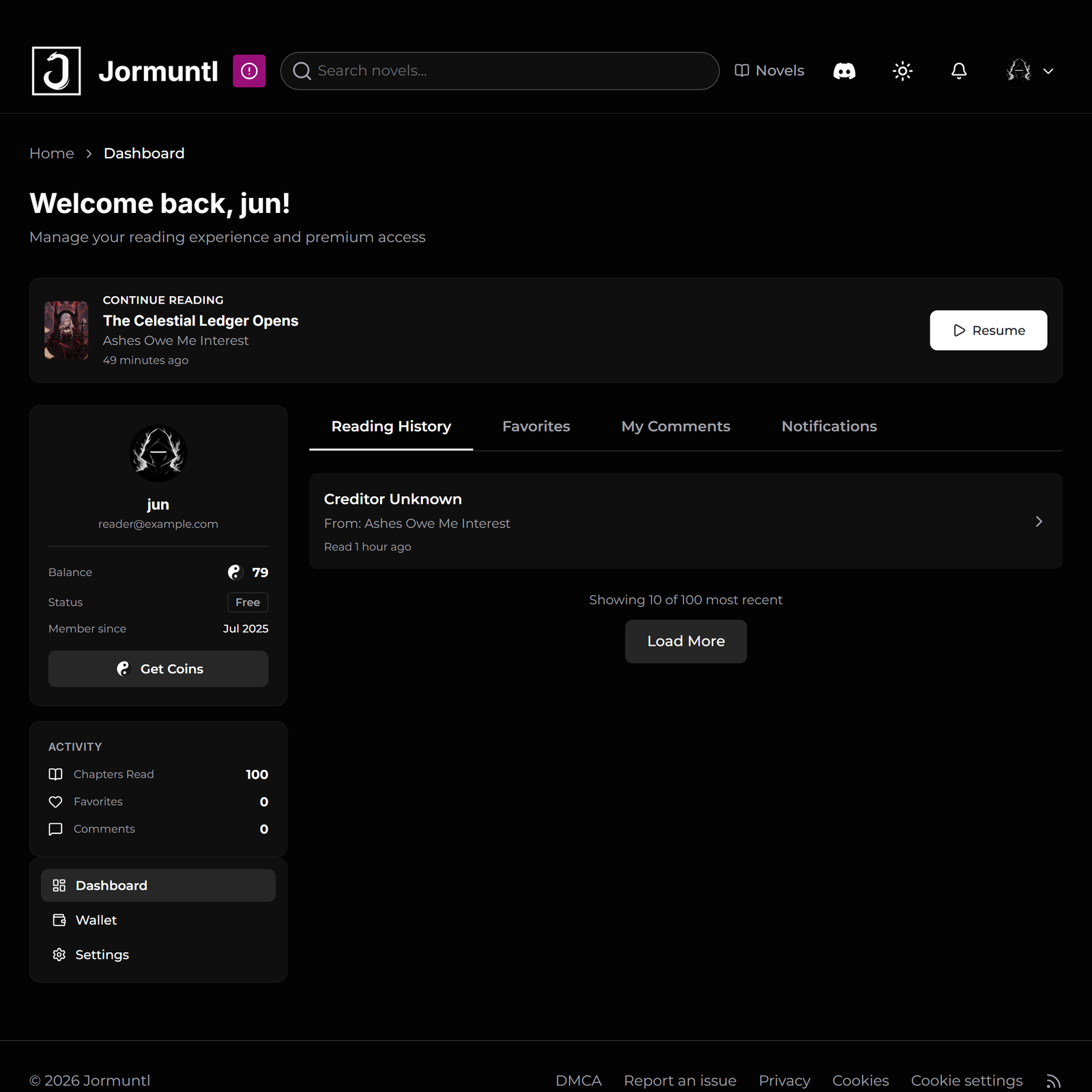Switch to Notifications tab
Viewport: 1092px width, 1092px height.
[x=829, y=427]
